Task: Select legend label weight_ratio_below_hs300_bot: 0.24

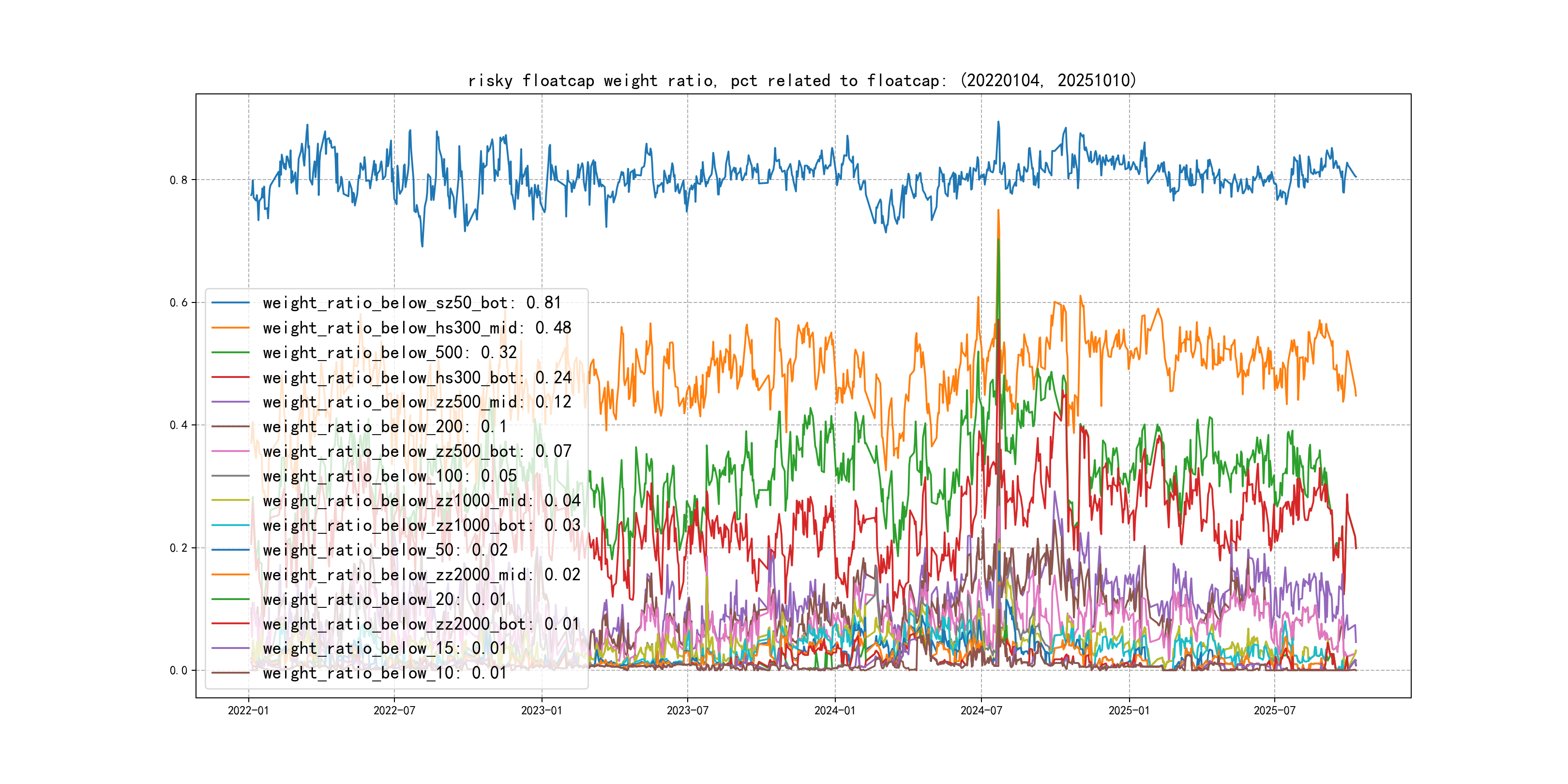Action: click(x=417, y=377)
